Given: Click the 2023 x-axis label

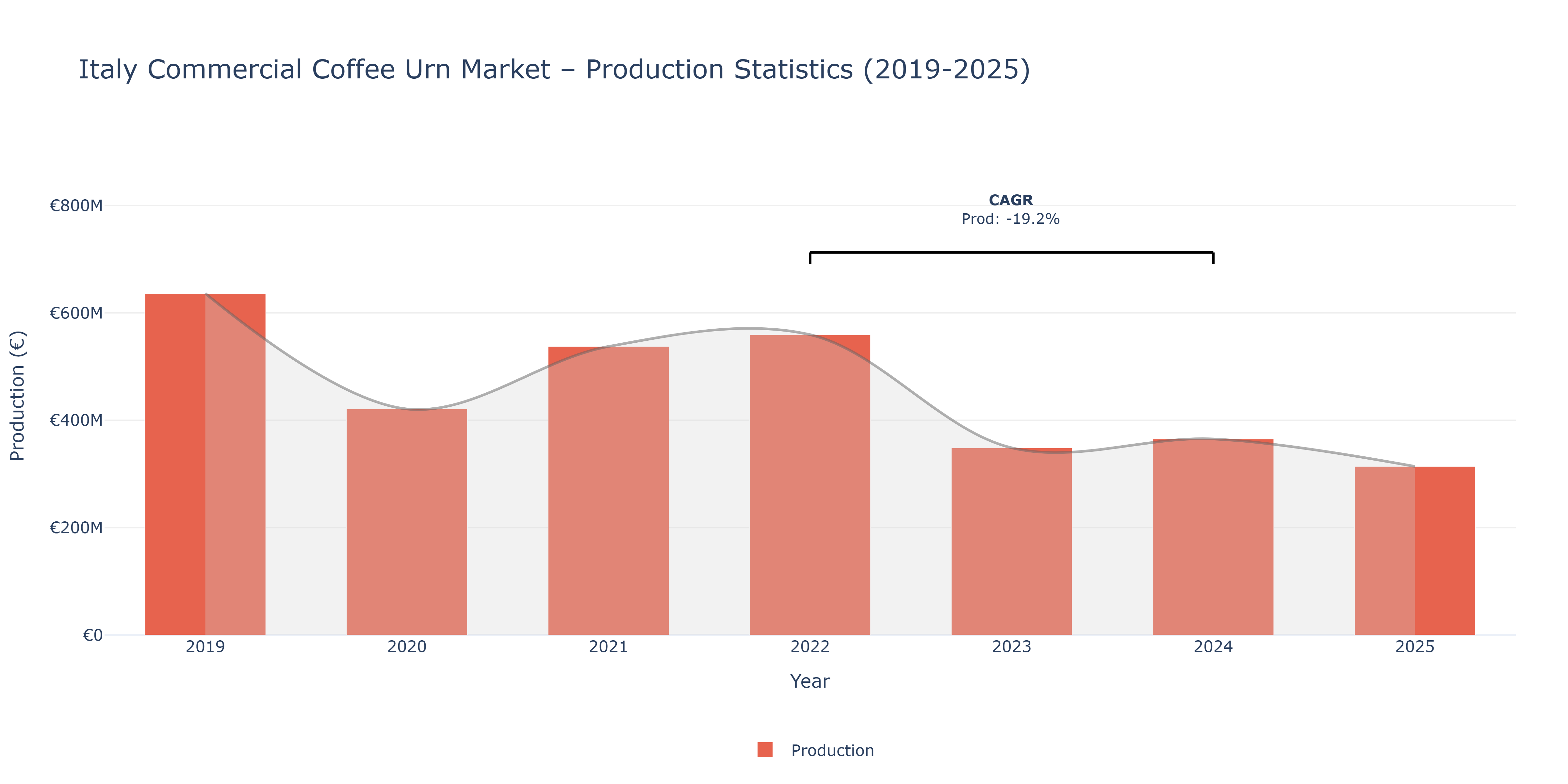Looking at the screenshot, I should click(x=1011, y=647).
